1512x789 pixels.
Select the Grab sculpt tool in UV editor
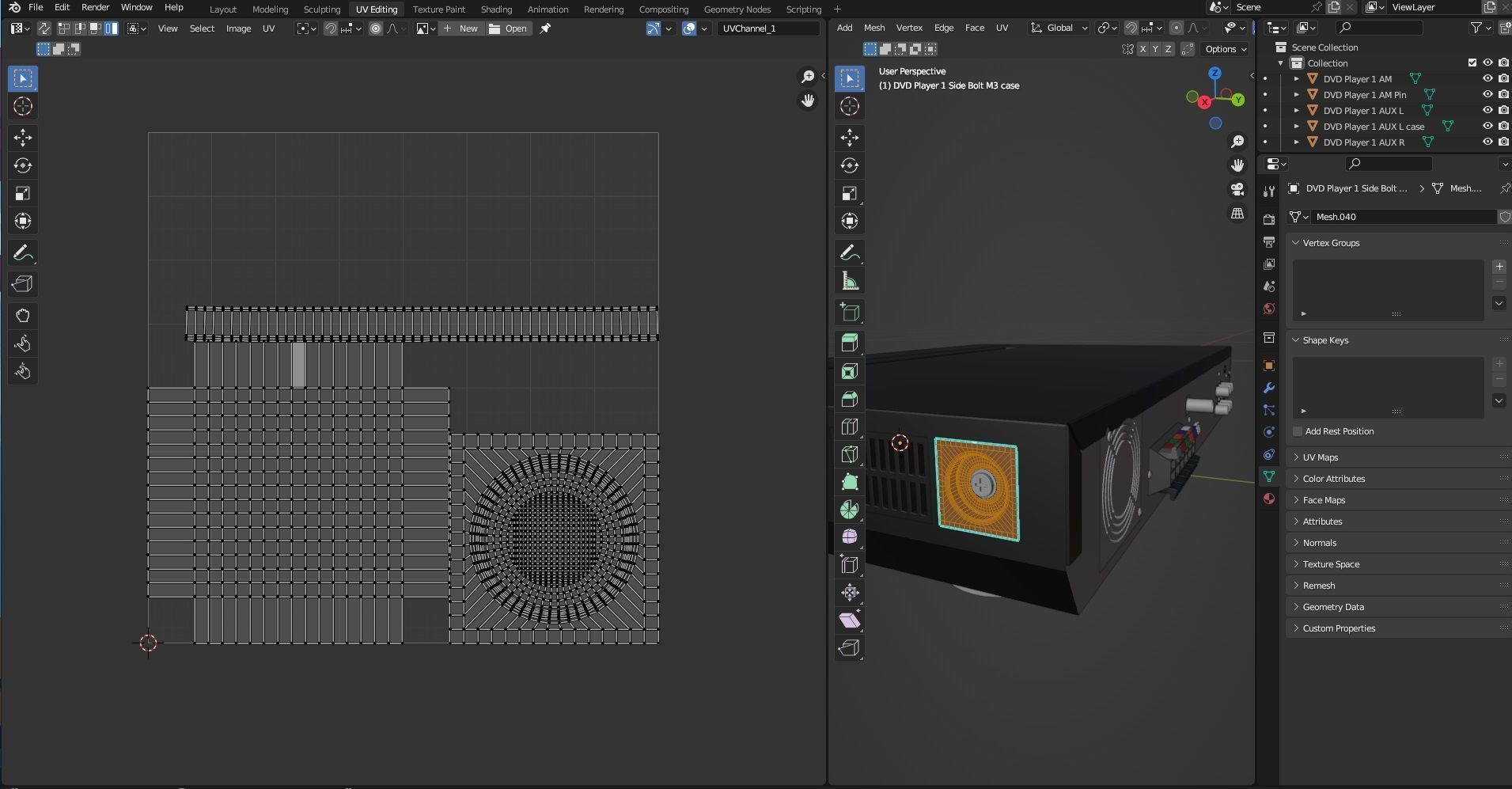tap(23, 316)
